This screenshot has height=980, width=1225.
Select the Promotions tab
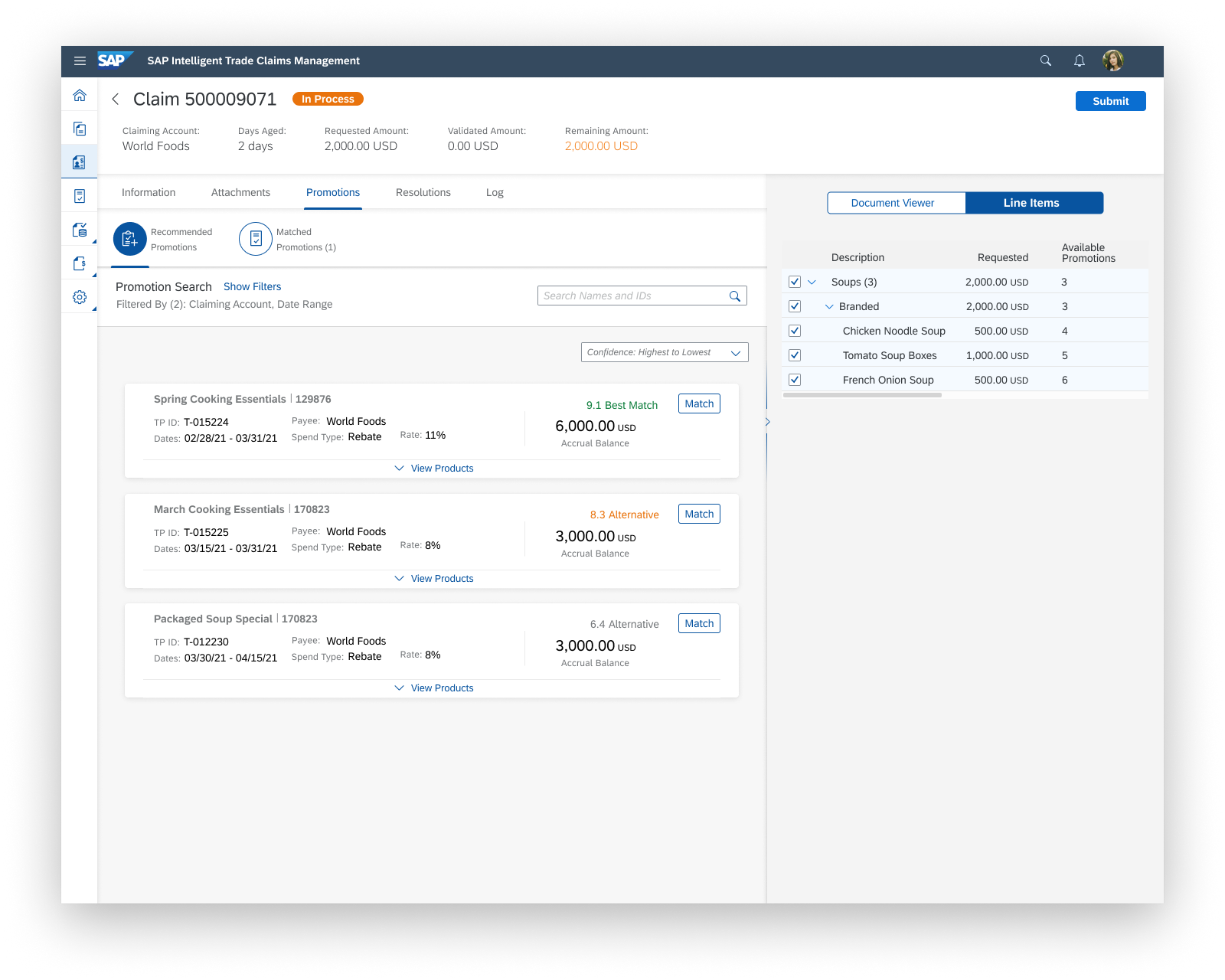(333, 192)
